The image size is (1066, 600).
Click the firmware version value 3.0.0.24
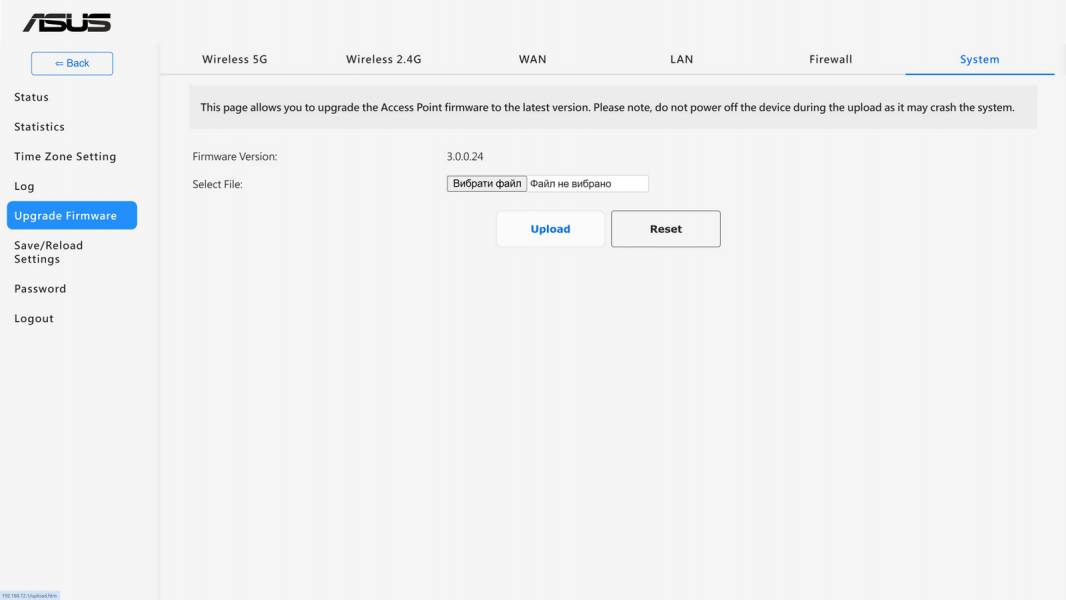pos(465,156)
